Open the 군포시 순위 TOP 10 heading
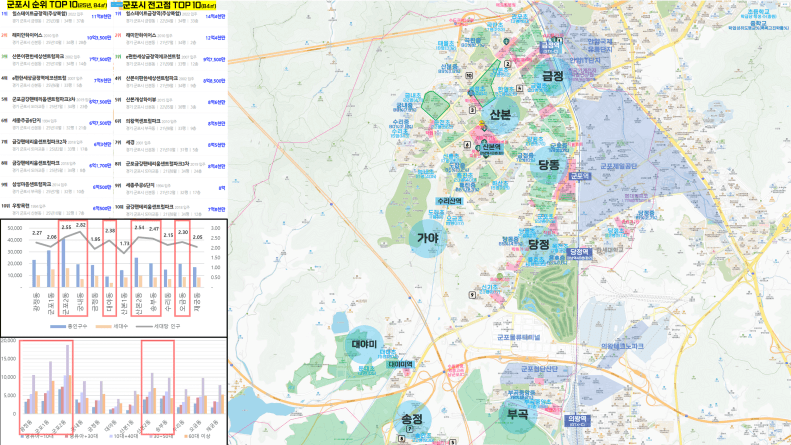The height and width of the screenshot is (445, 791). pos(52,5)
